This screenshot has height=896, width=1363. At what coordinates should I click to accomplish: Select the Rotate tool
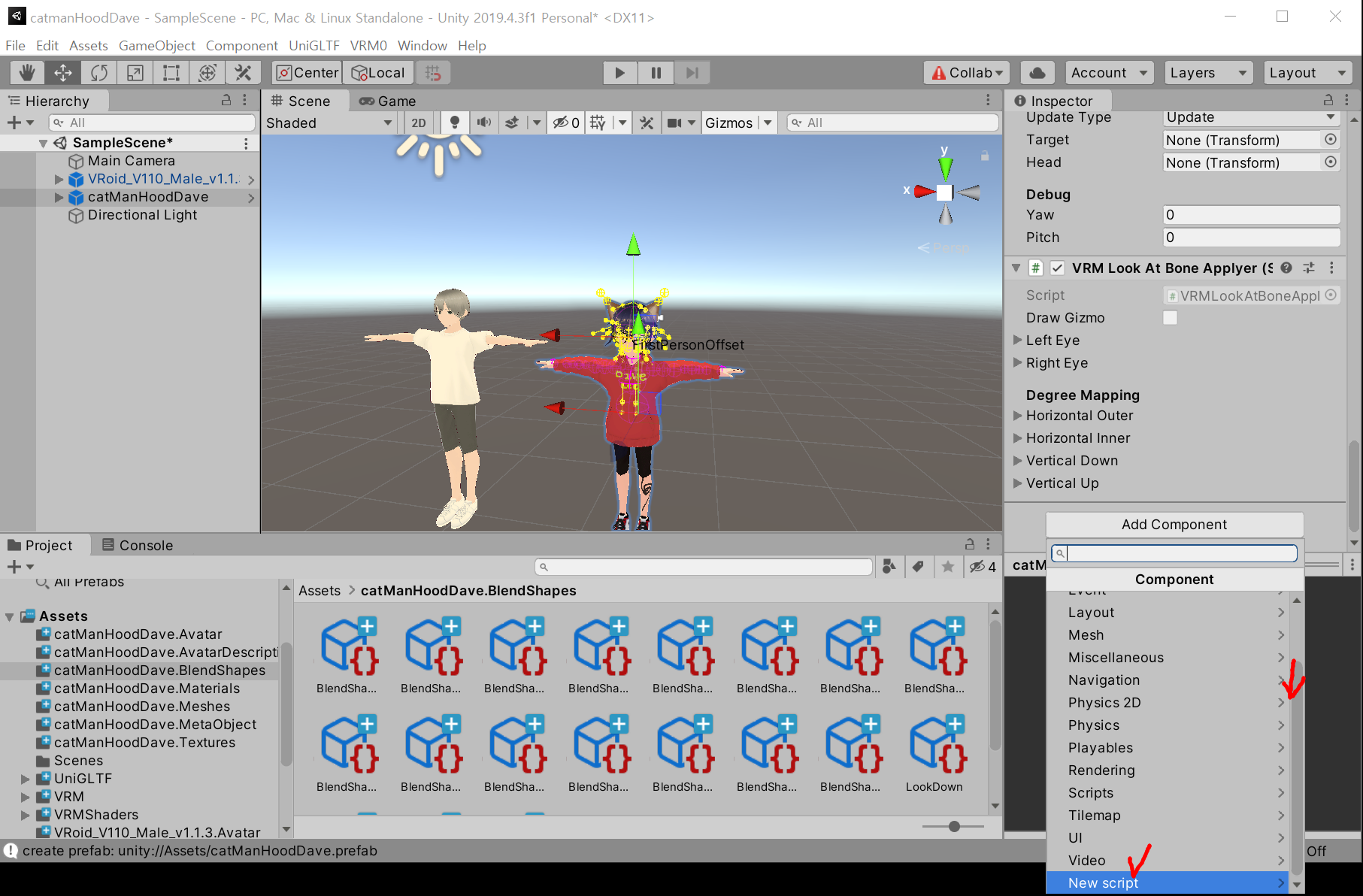click(99, 73)
